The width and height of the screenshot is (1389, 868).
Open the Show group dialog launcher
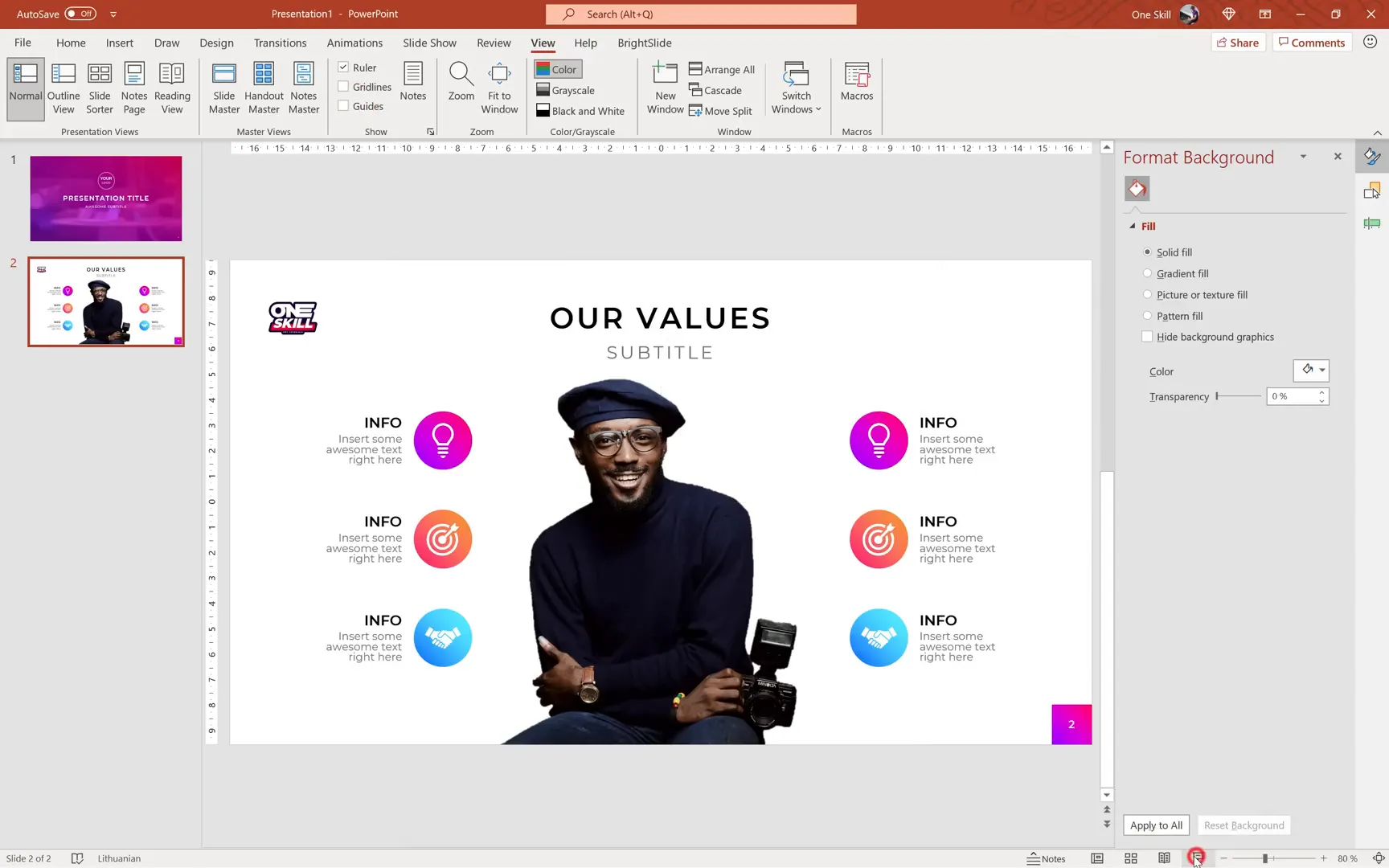pos(431,132)
